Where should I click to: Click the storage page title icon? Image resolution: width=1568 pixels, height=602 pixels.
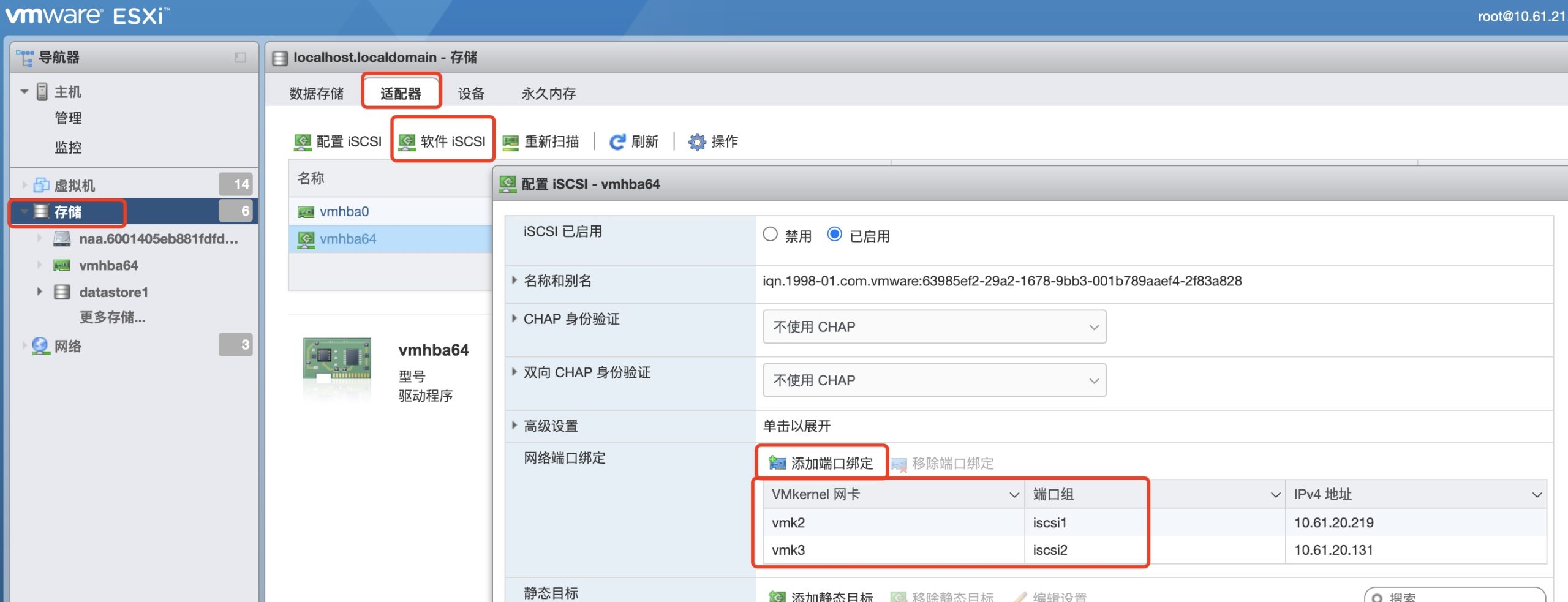click(x=280, y=58)
